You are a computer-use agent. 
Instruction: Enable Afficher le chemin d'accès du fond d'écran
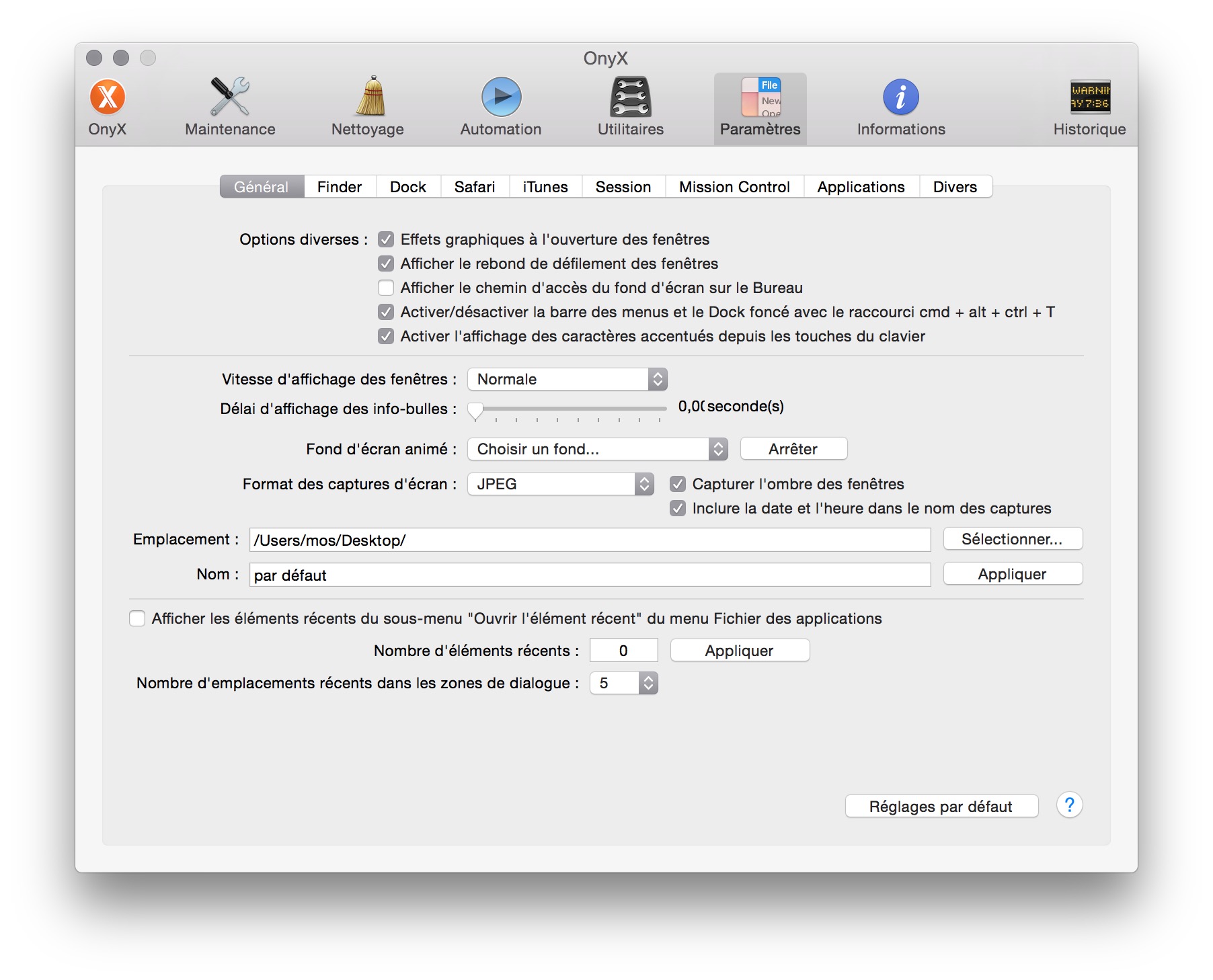tap(386, 288)
